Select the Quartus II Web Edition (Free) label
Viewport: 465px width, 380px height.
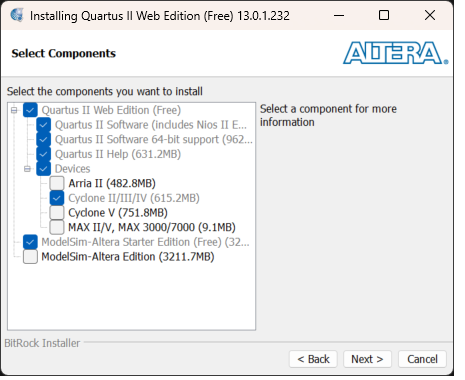(x=111, y=110)
